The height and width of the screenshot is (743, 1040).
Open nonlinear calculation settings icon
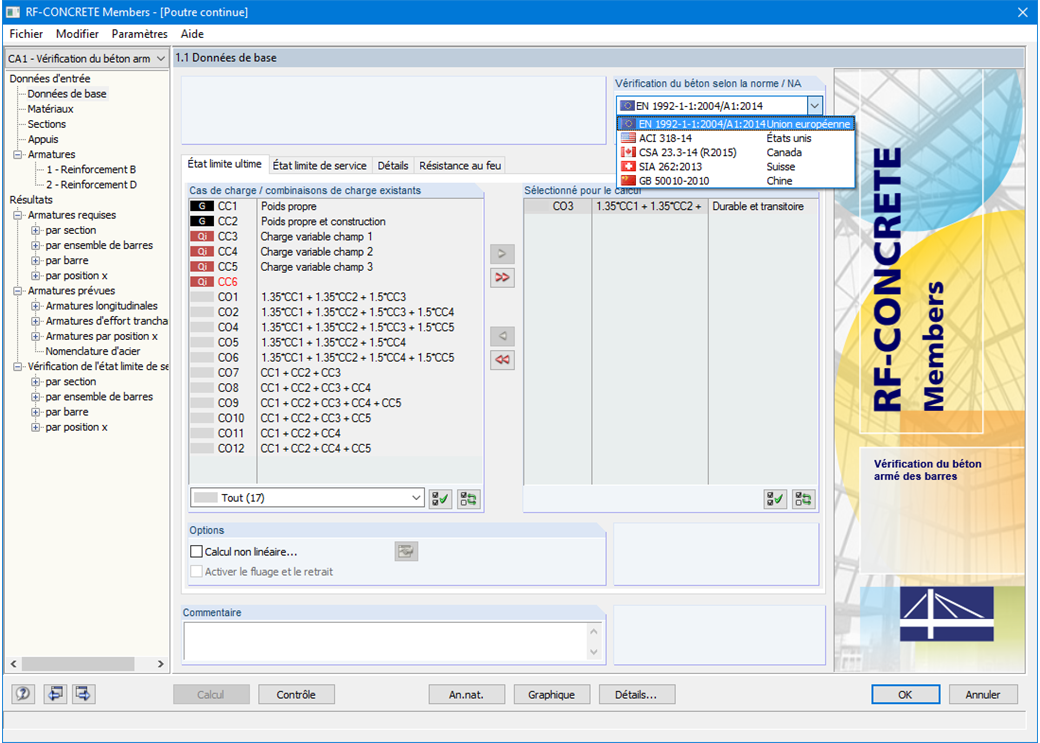pyautogui.click(x=406, y=551)
